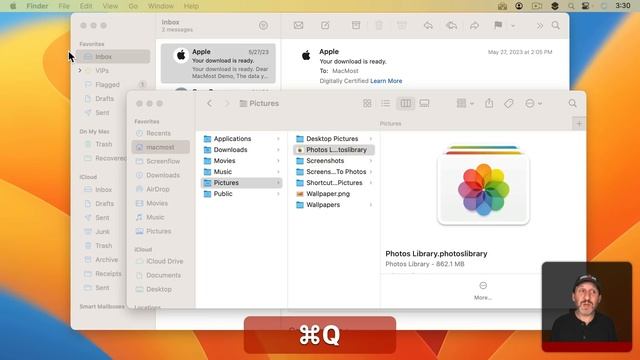The height and width of the screenshot is (360, 640).
Task: Click the Share icon in Finder toolbar
Action: (489, 103)
